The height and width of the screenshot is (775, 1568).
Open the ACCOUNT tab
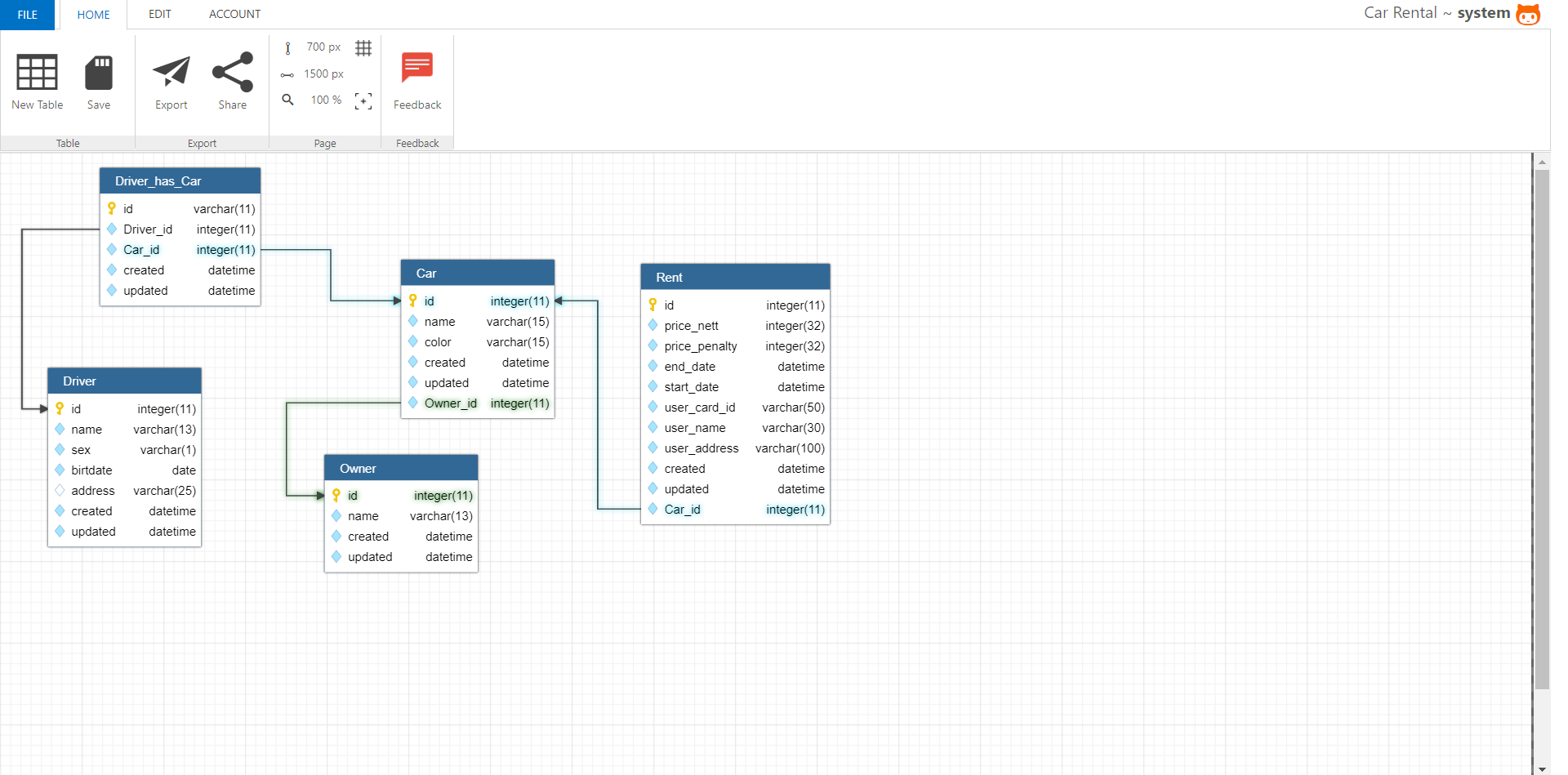pos(234,14)
